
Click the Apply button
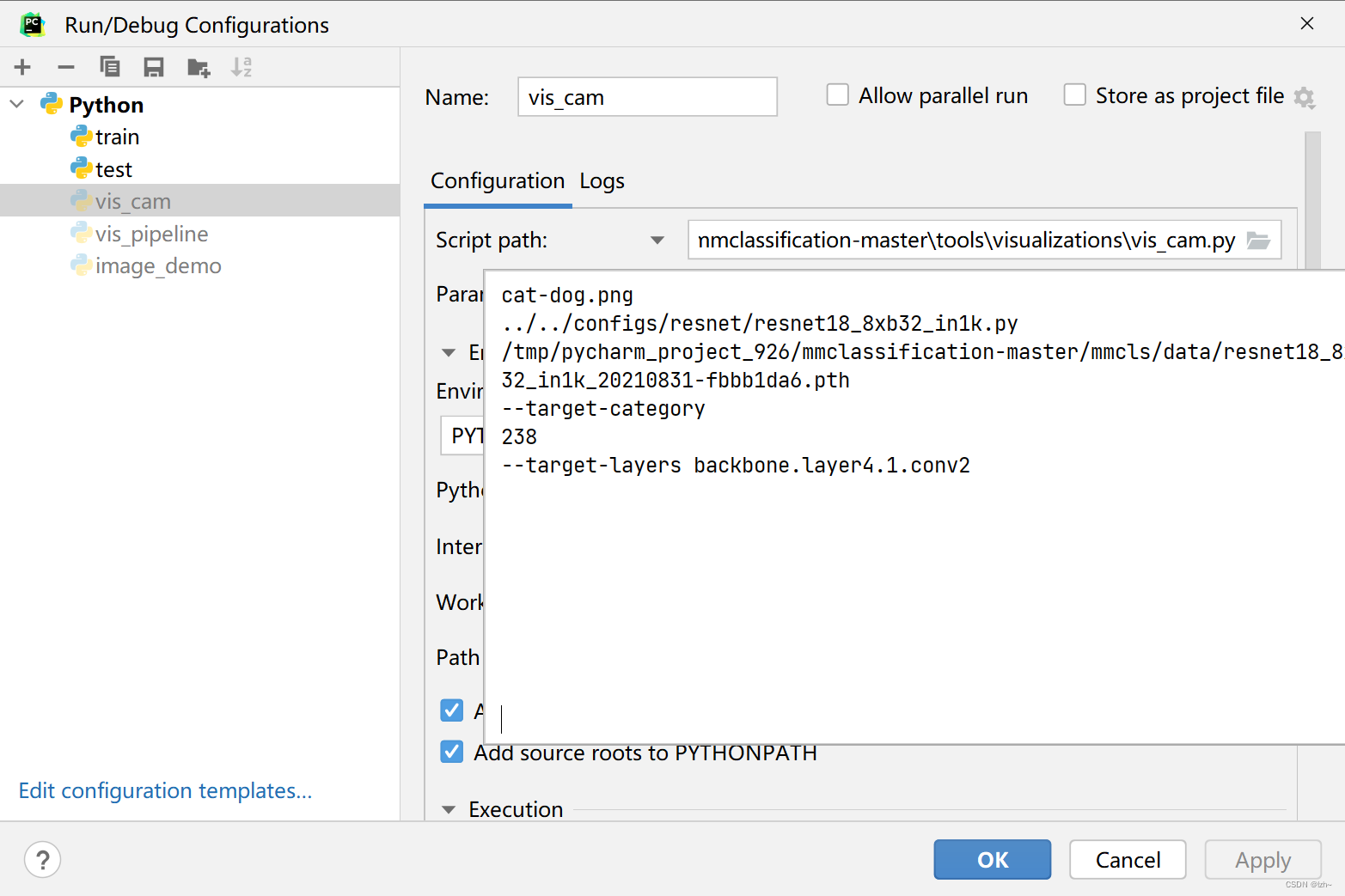tap(1262, 859)
